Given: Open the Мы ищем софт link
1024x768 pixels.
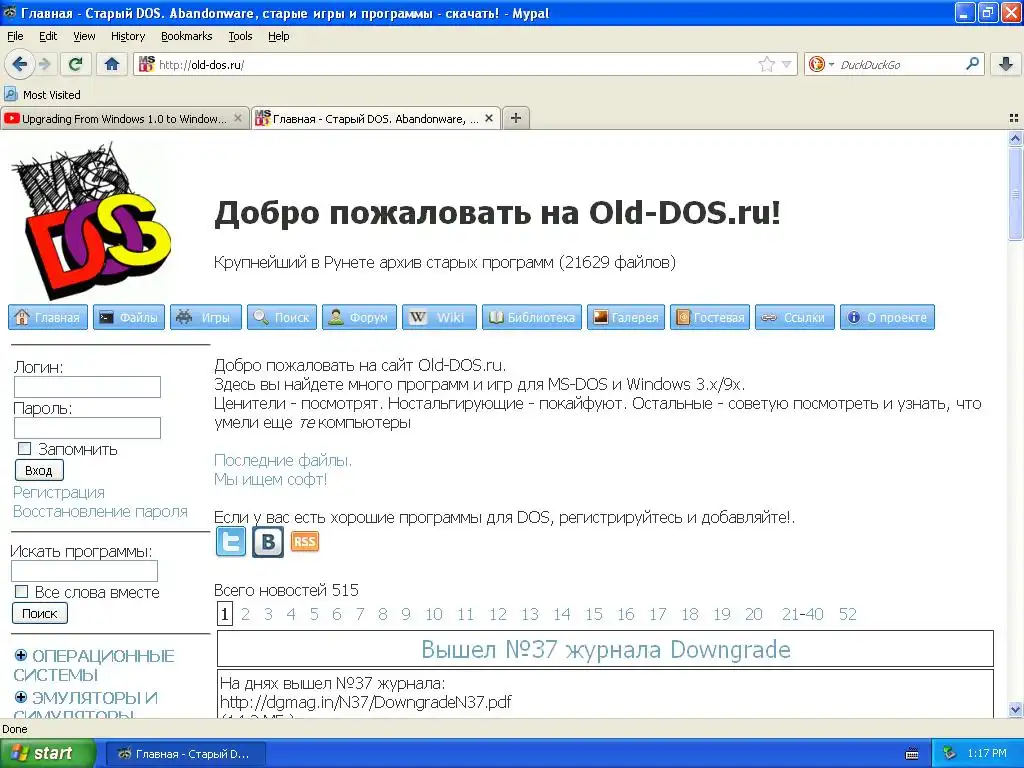Looking at the screenshot, I should point(270,479).
